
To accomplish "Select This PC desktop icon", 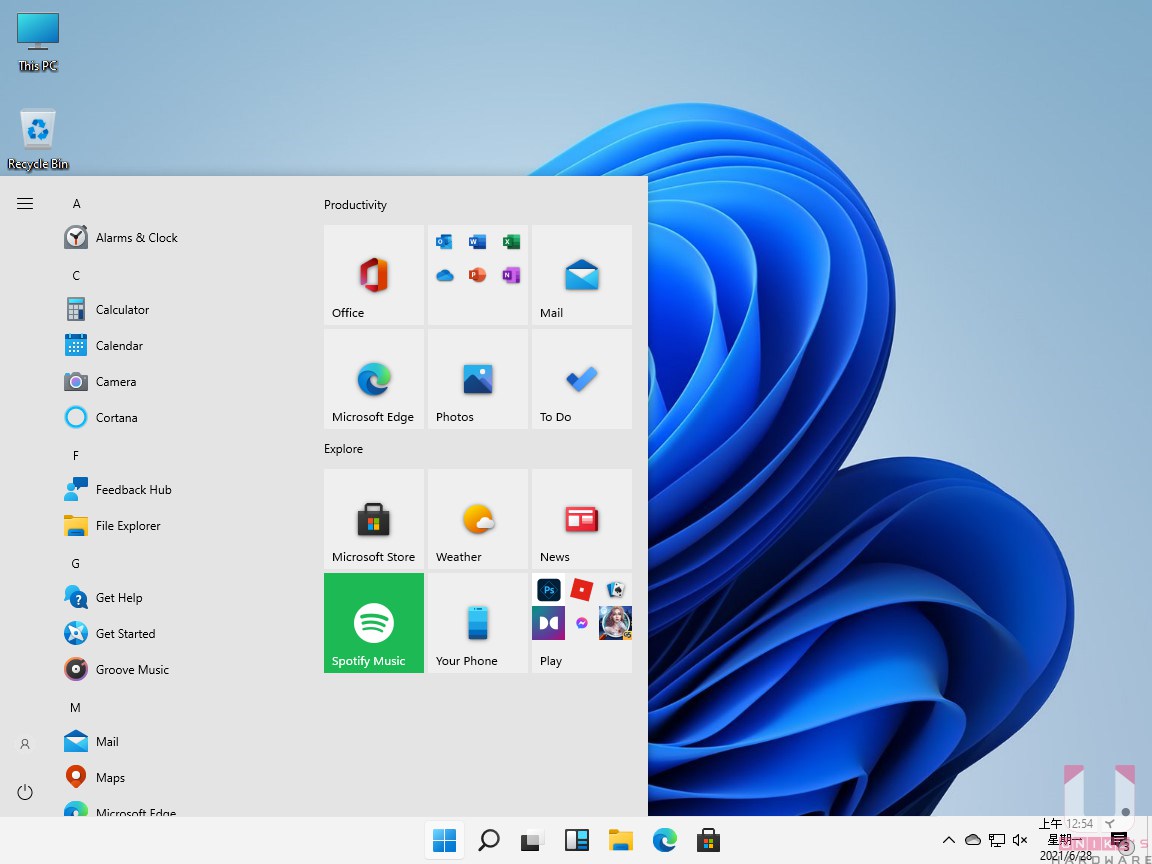I will tap(37, 43).
